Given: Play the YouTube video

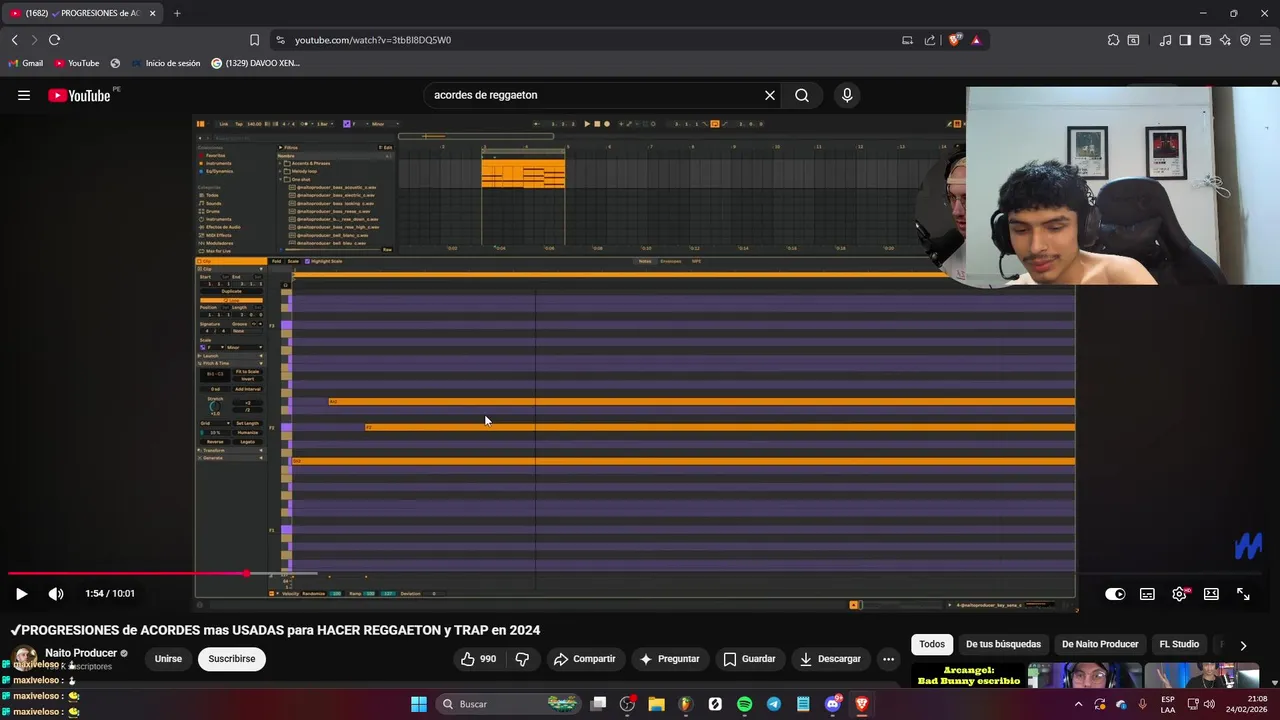Looking at the screenshot, I should (21, 593).
